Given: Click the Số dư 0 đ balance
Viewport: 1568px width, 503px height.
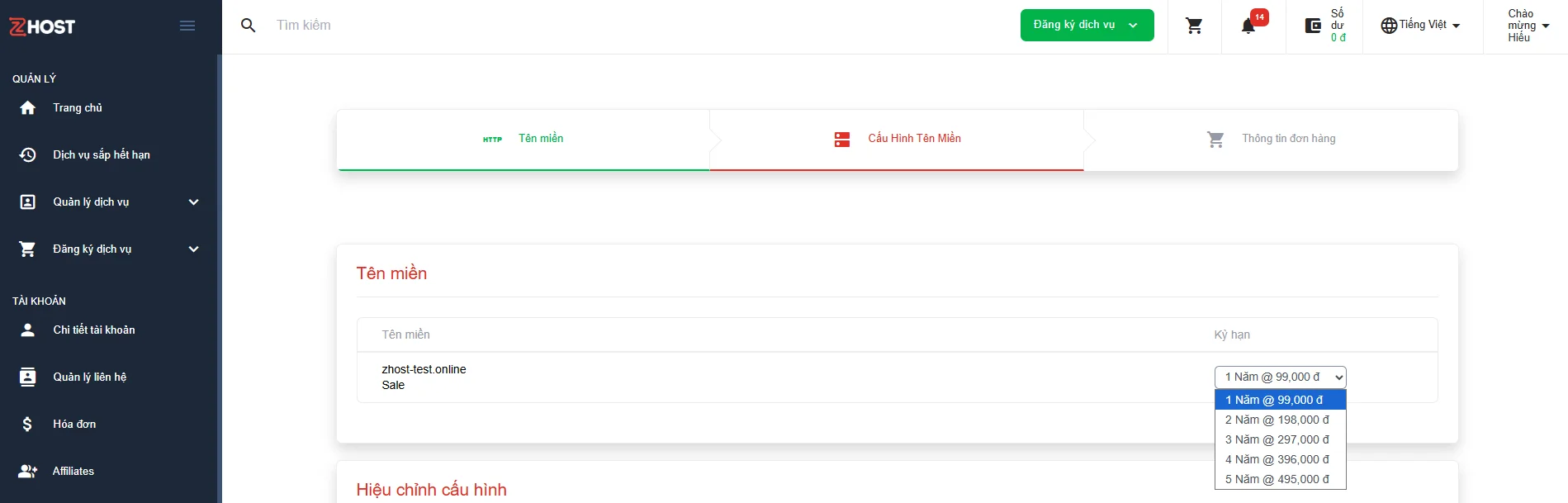Looking at the screenshot, I should tap(1338, 26).
